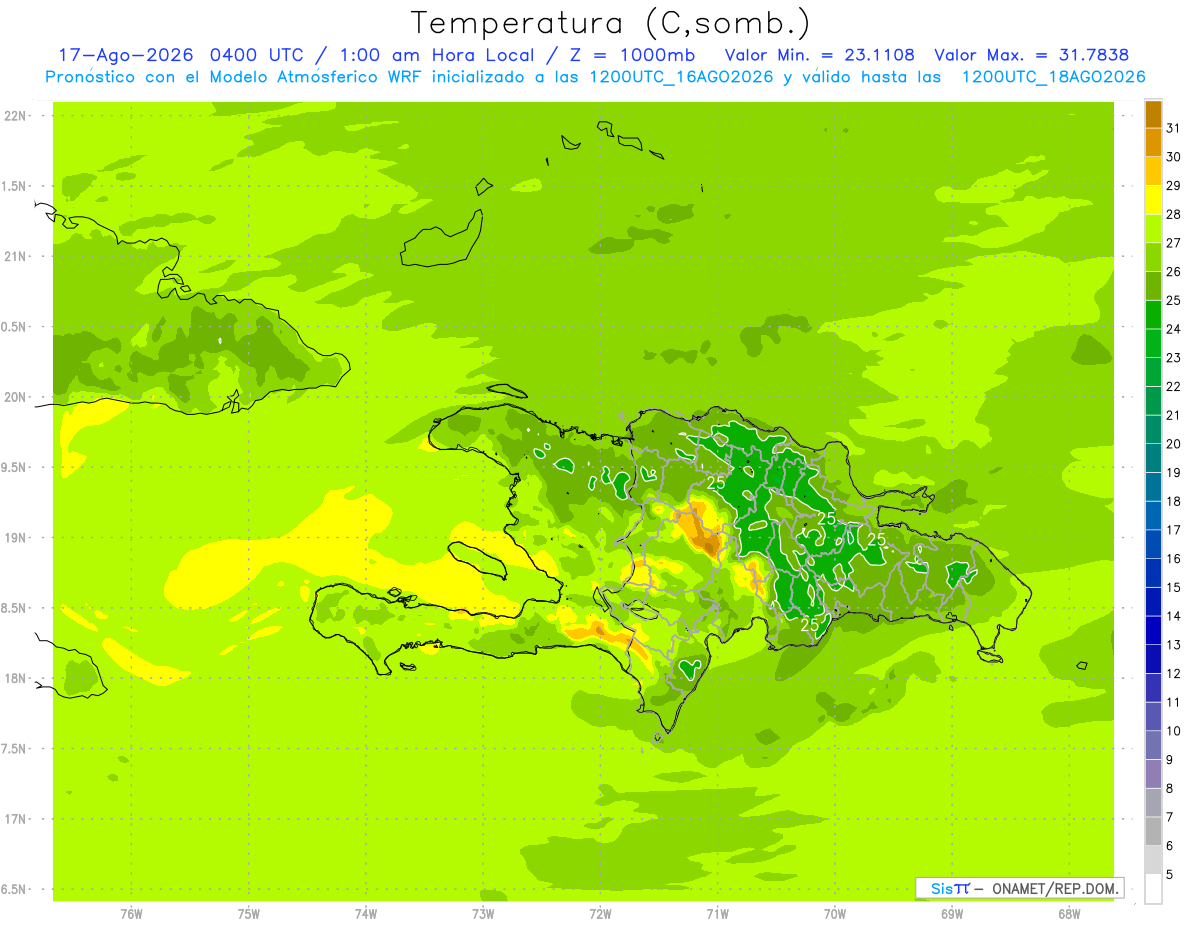Select the 'Z = 1000mb' level text
1200x927 pixels.
pyautogui.click(x=632, y=55)
